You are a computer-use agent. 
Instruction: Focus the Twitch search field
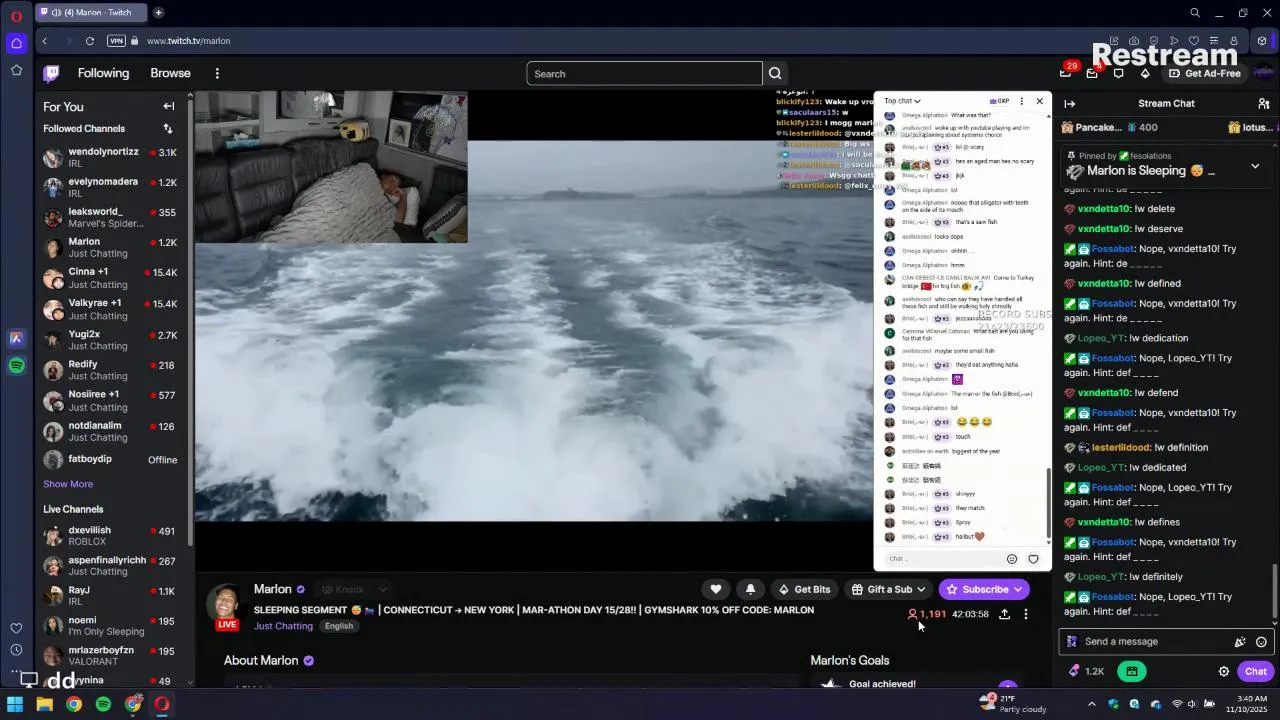pos(644,74)
